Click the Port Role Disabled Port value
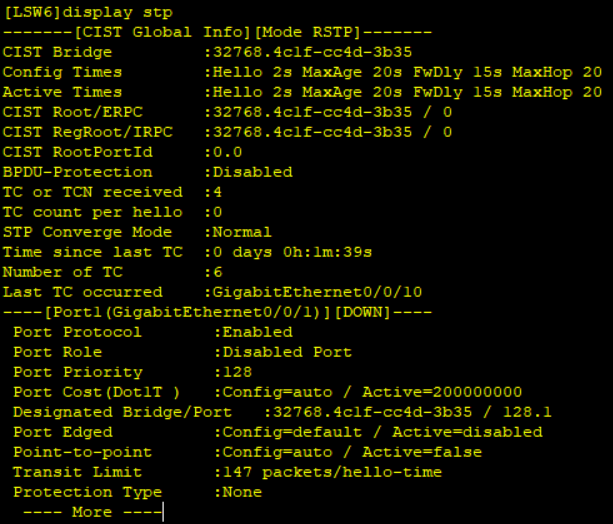This screenshot has height=524, width=613. click(x=287, y=352)
